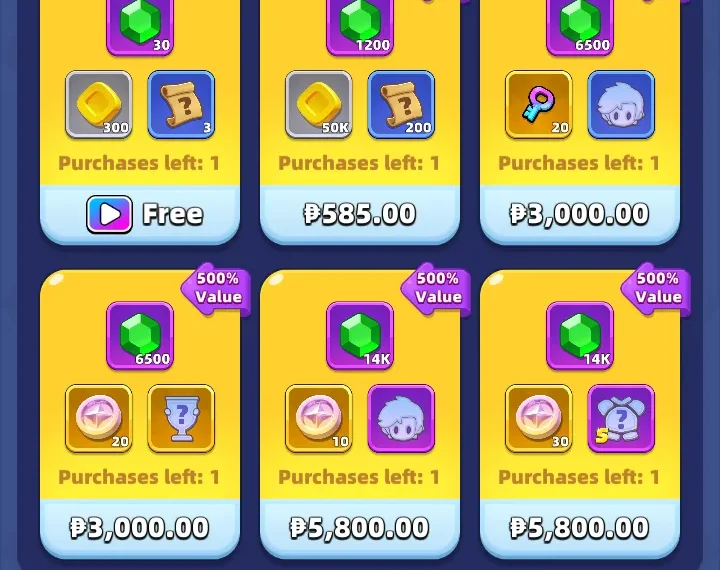Buy the ₱3,000.00 pack with trophy
This screenshot has width=720, height=570.
tap(140, 528)
